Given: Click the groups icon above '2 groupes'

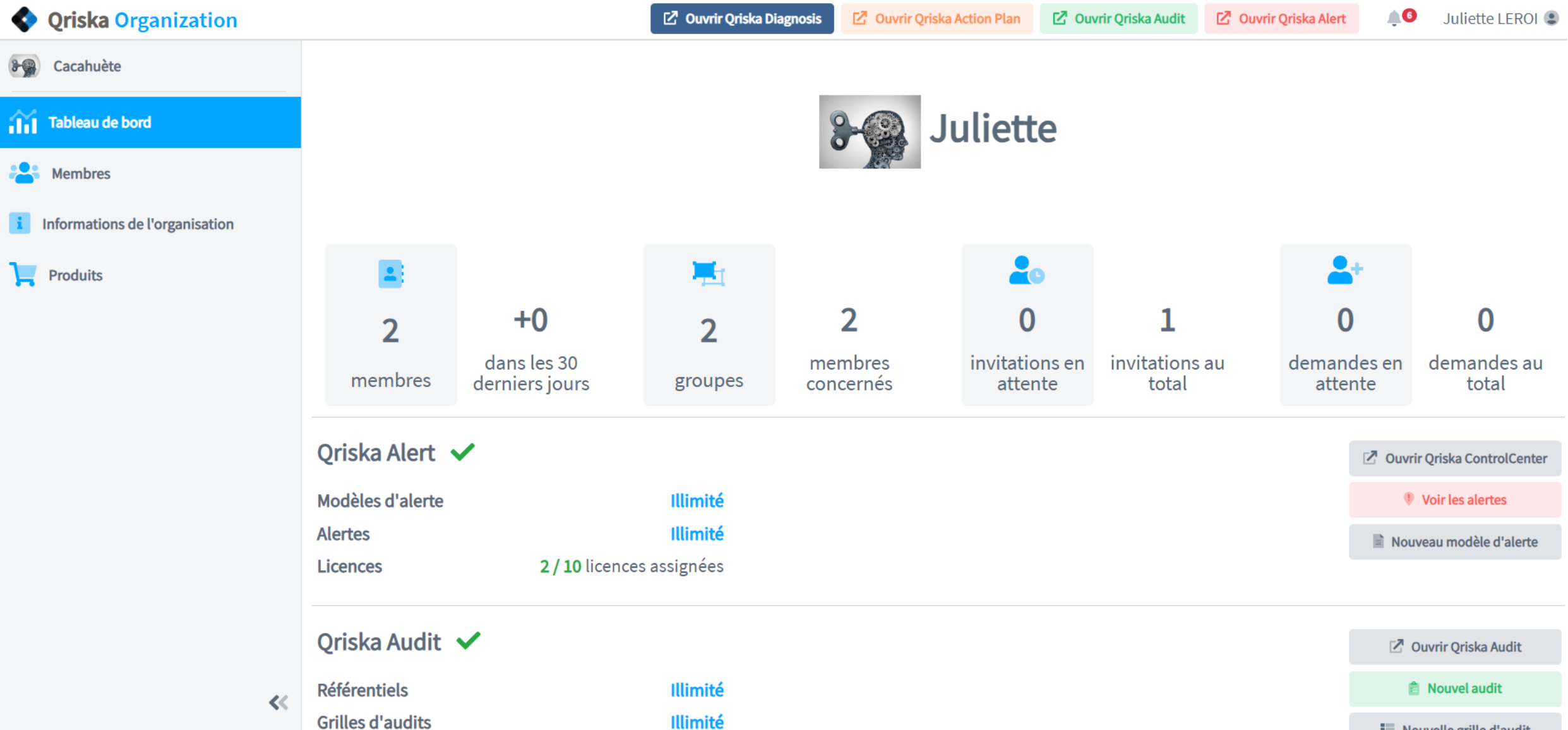Looking at the screenshot, I should (709, 273).
